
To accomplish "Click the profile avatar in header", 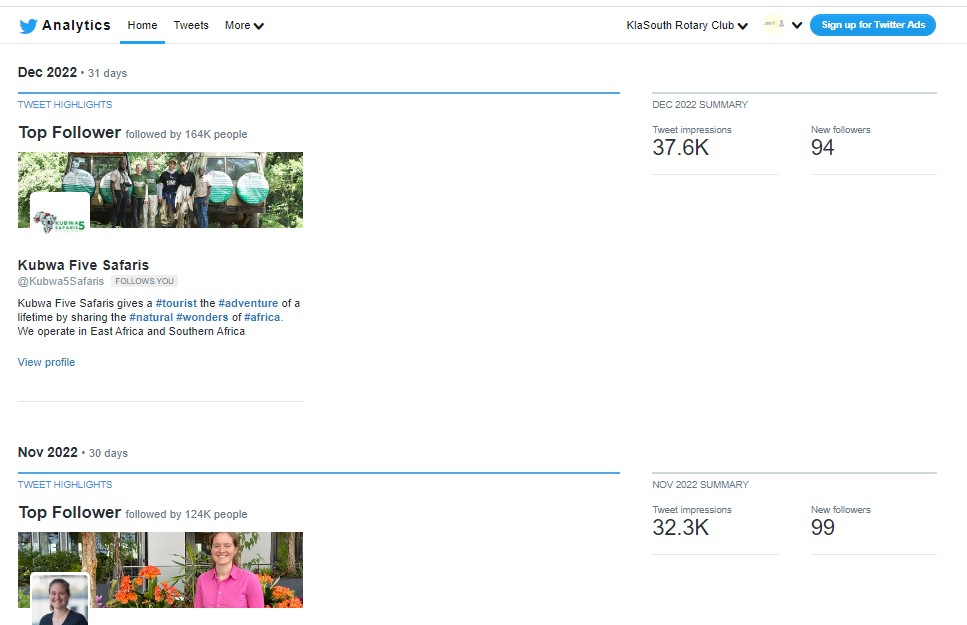I will pyautogui.click(x=773, y=25).
